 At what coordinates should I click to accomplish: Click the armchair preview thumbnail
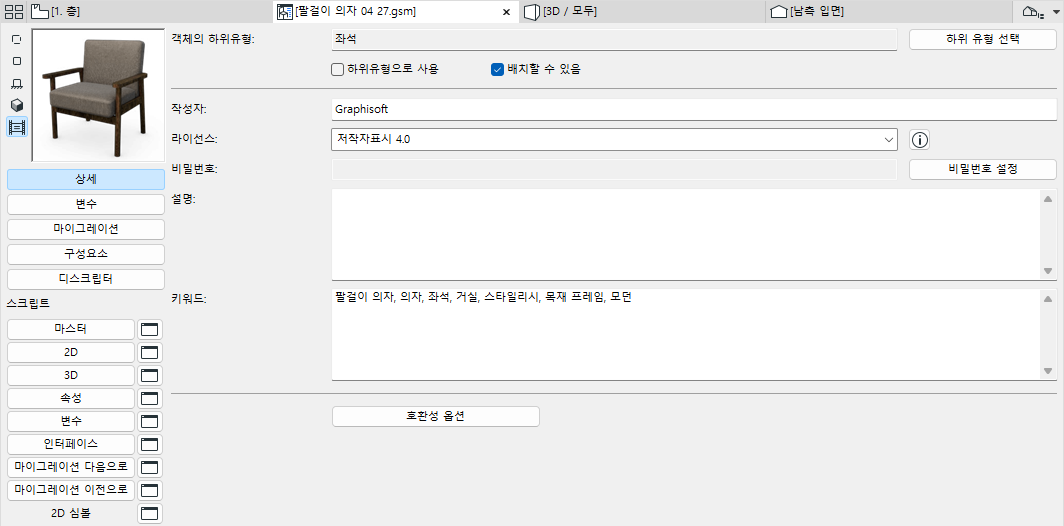[x=98, y=94]
